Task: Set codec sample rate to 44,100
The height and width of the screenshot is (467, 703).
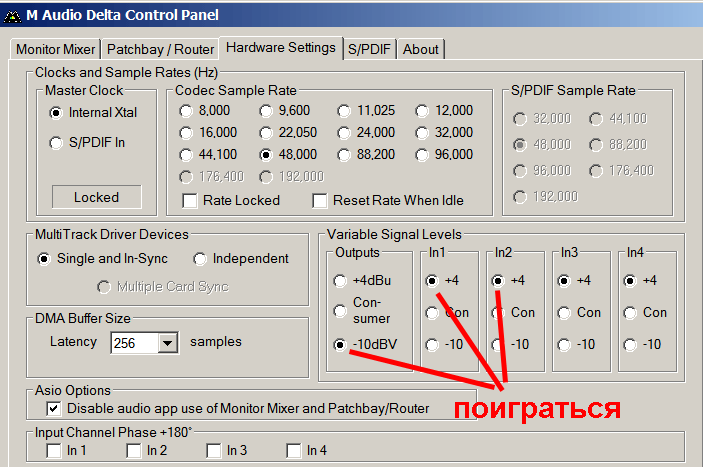Action: pyautogui.click(x=186, y=155)
